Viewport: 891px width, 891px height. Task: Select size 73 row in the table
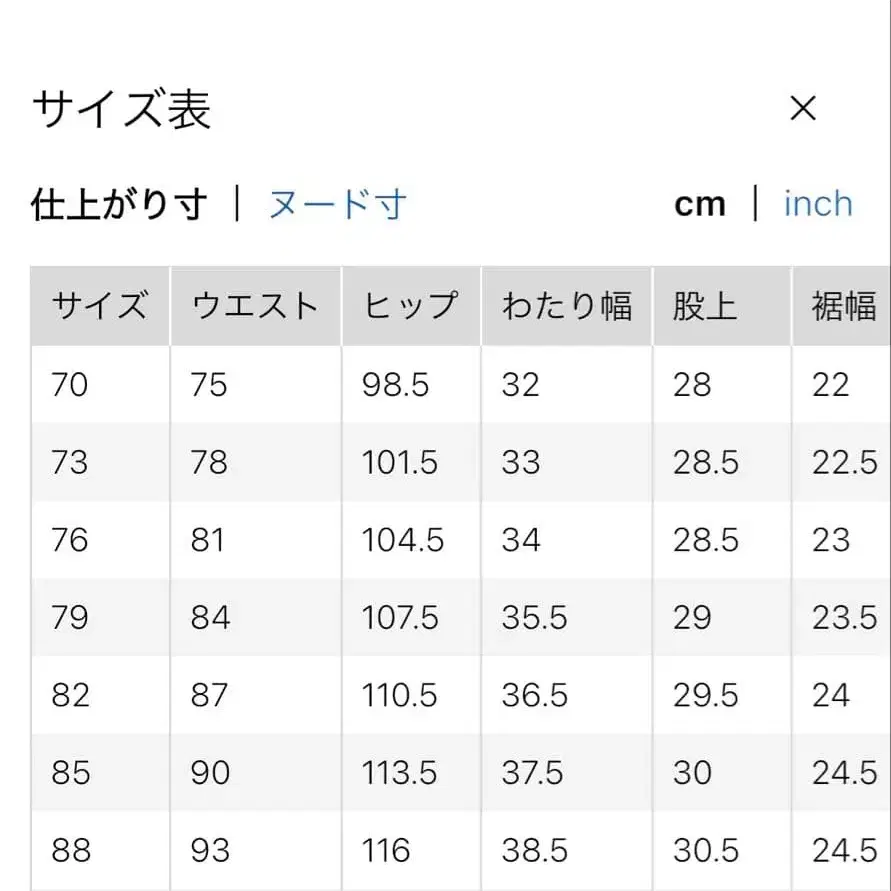pos(68,462)
